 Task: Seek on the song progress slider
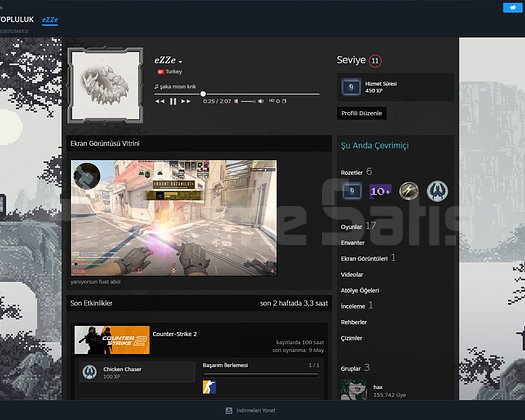pos(237,94)
